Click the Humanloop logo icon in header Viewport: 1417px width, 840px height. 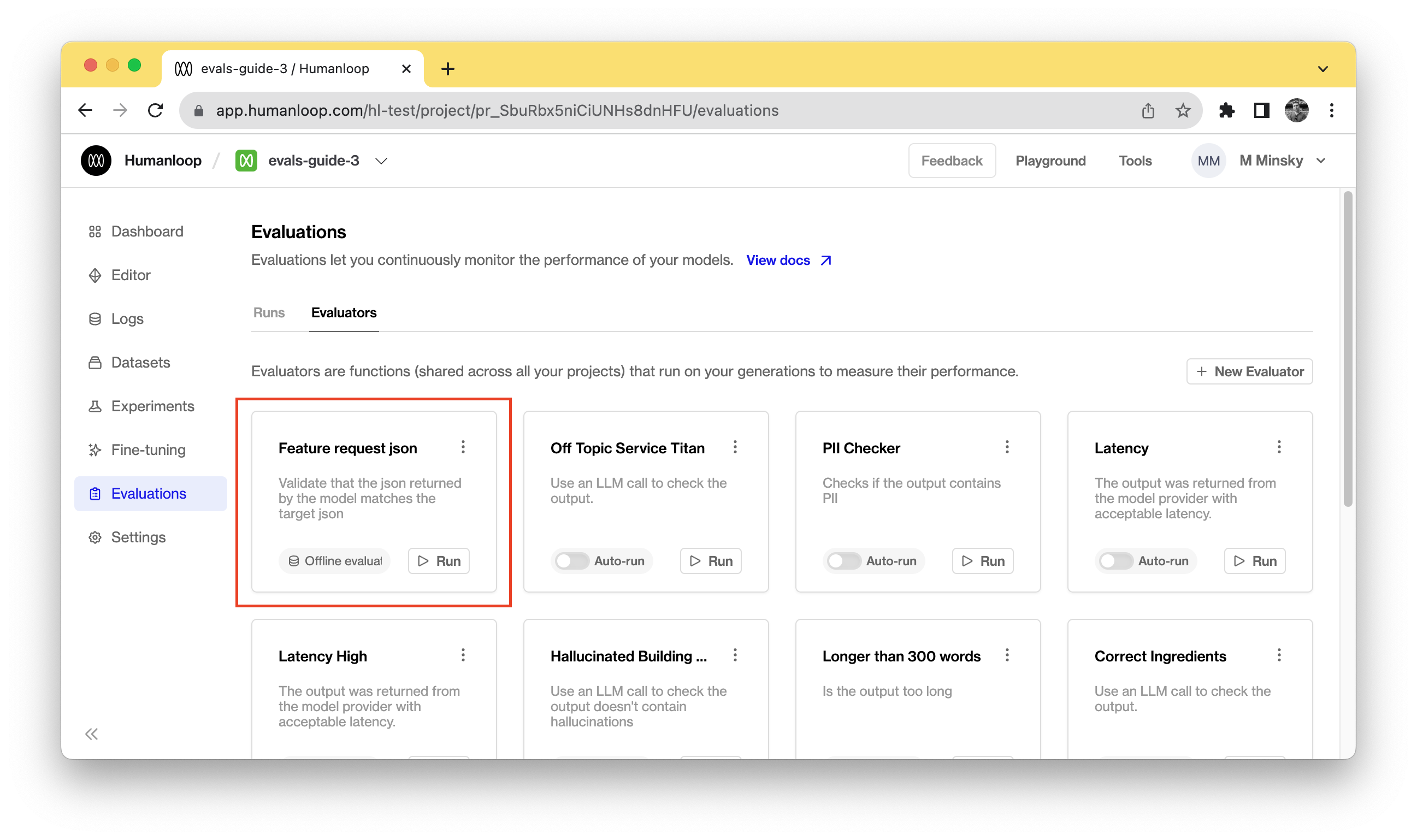96,161
